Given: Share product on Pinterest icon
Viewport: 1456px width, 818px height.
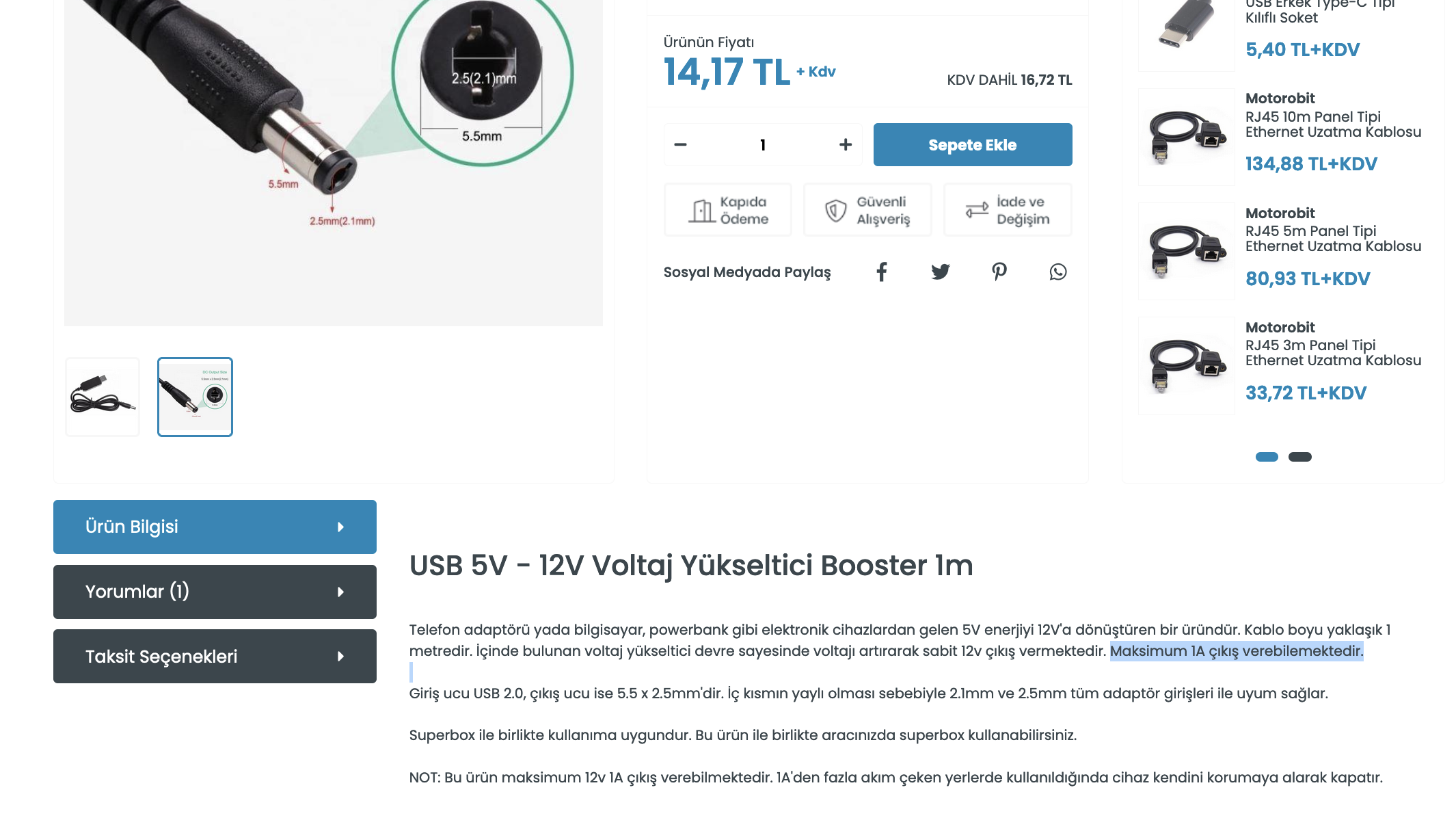Looking at the screenshot, I should tap(999, 272).
